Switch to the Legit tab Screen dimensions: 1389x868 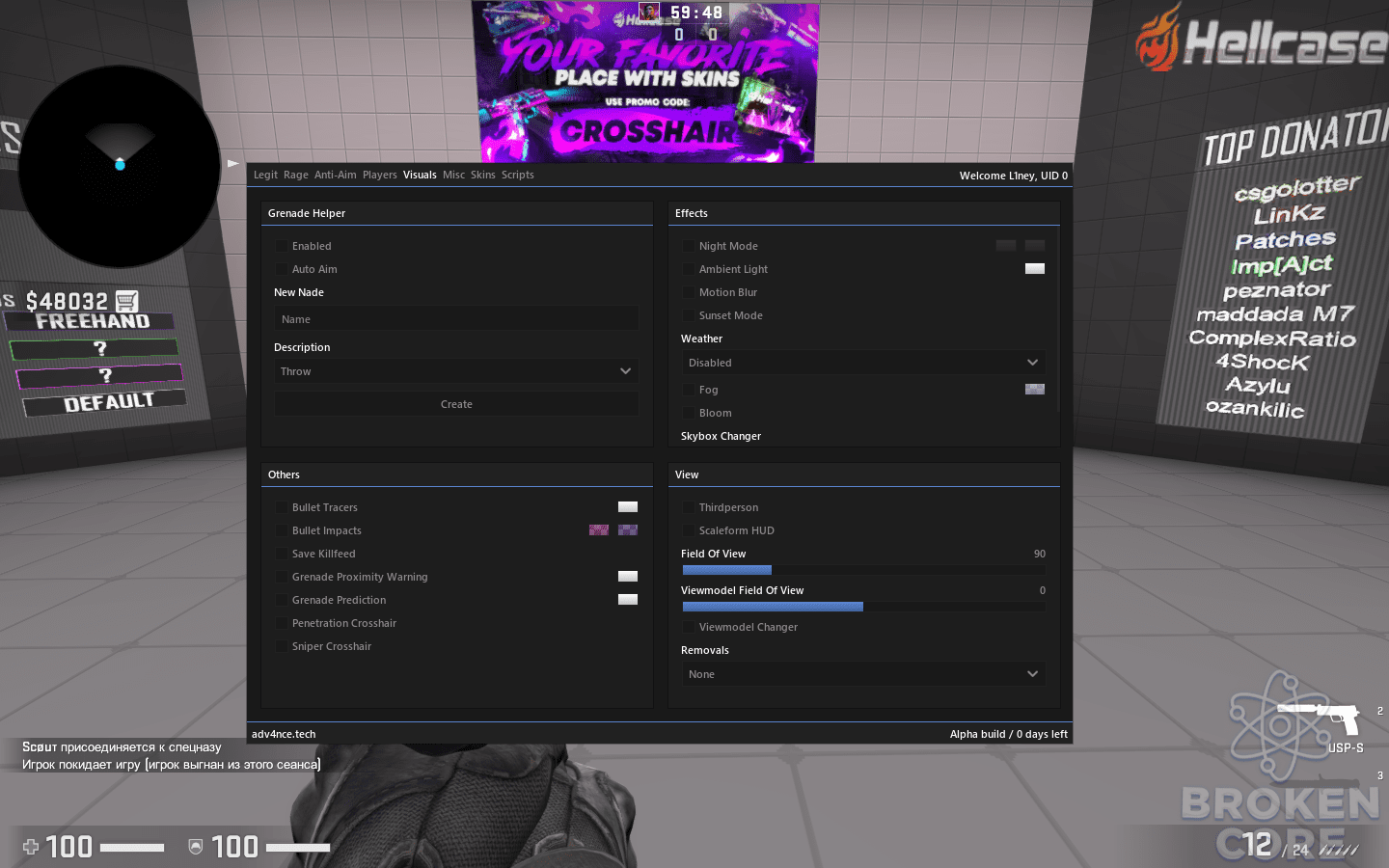265,175
